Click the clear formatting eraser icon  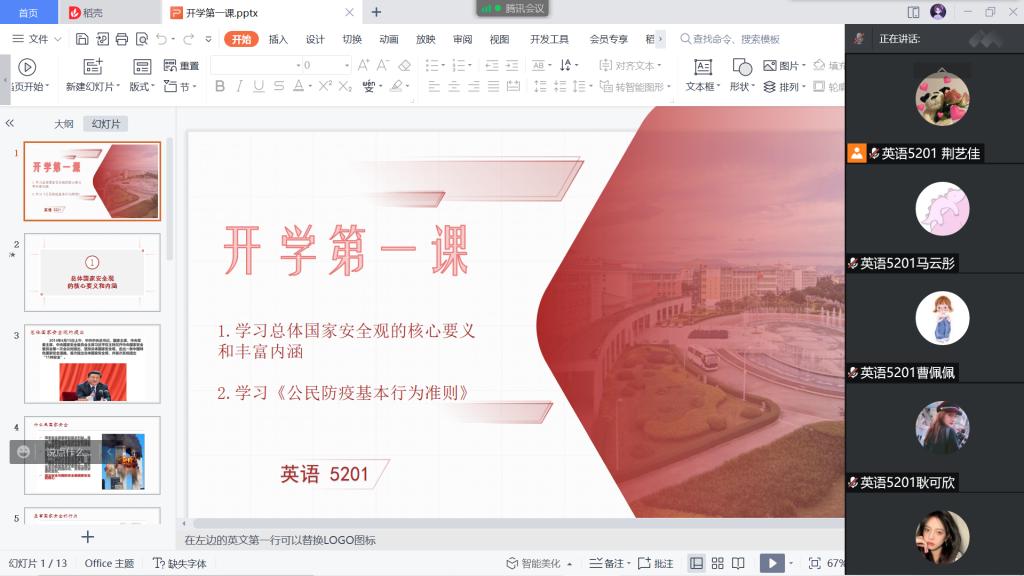coord(404,65)
